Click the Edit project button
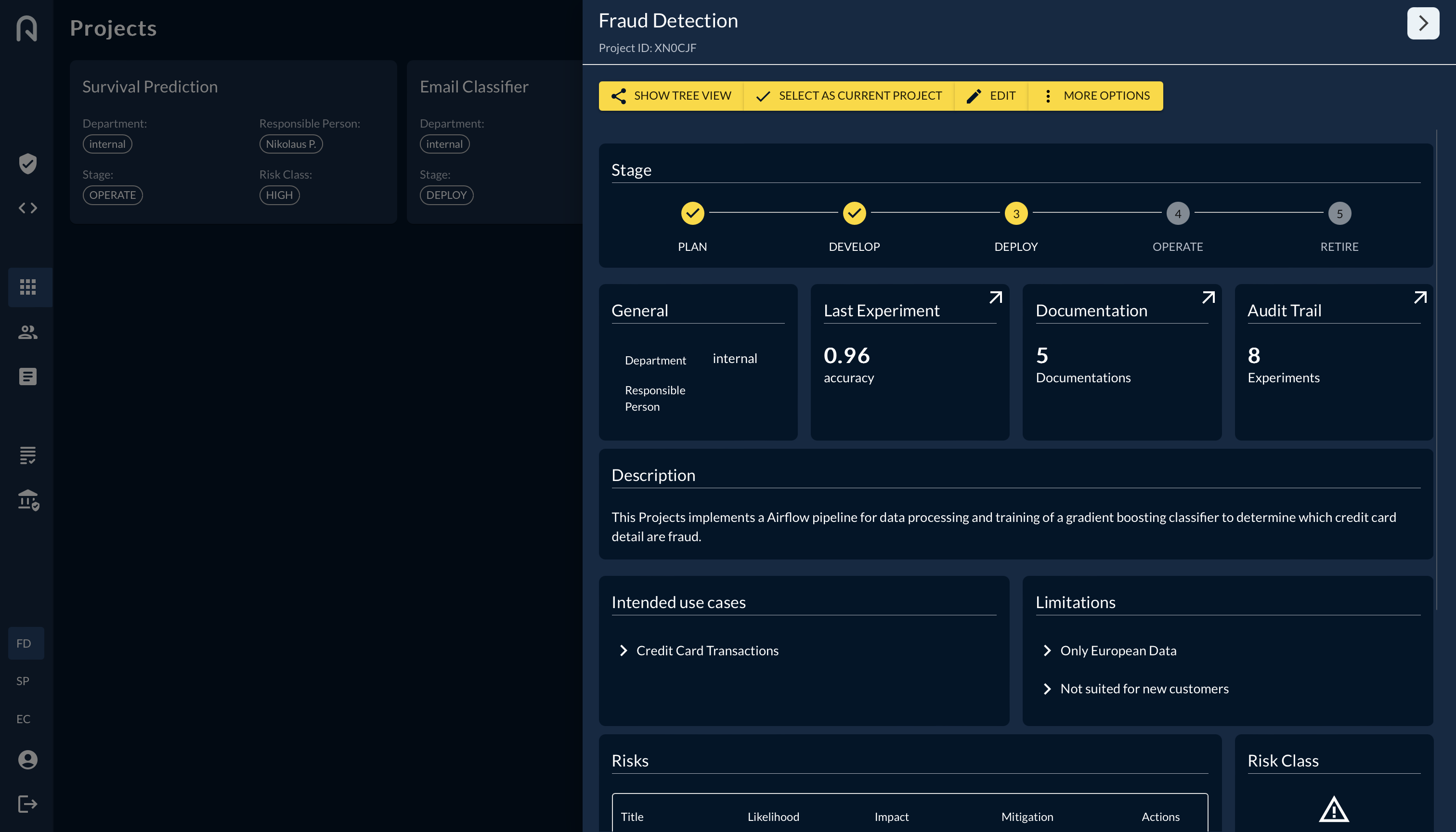 [x=991, y=96]
